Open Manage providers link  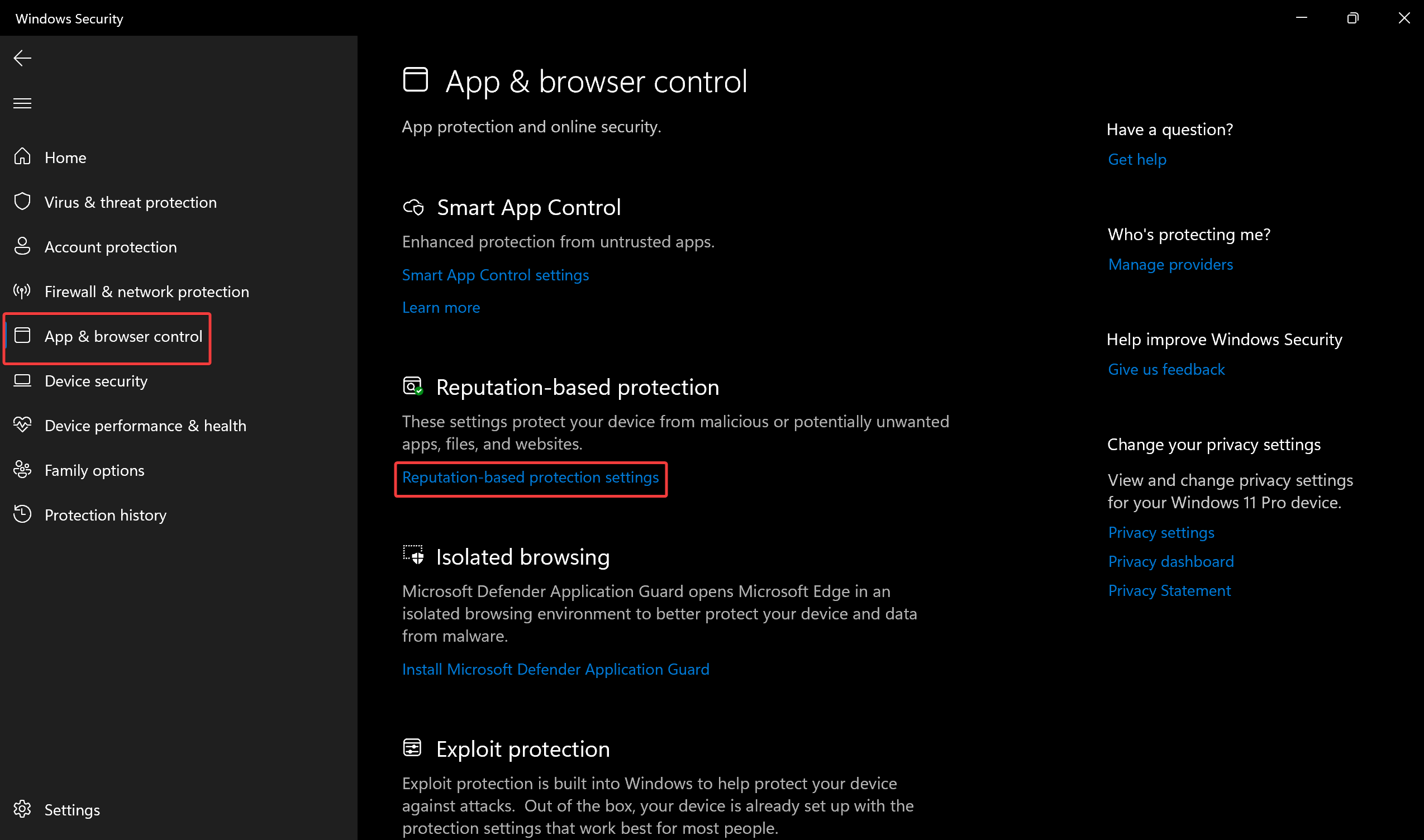1170,264
